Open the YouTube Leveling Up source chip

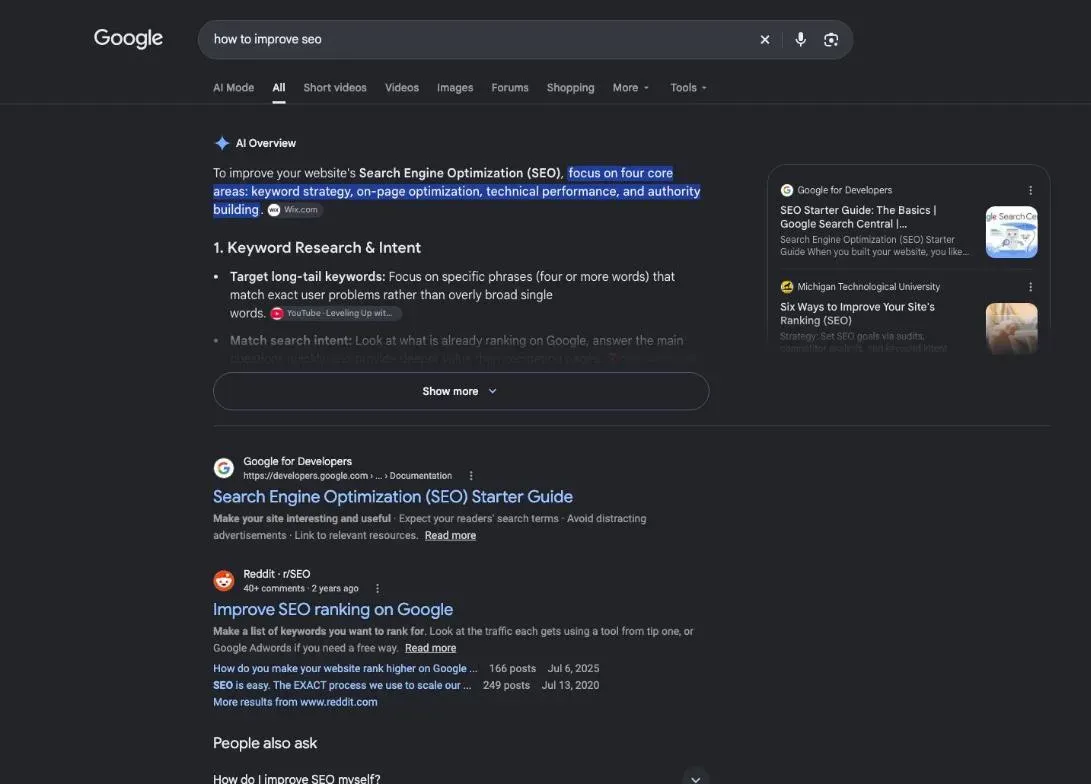336,313
